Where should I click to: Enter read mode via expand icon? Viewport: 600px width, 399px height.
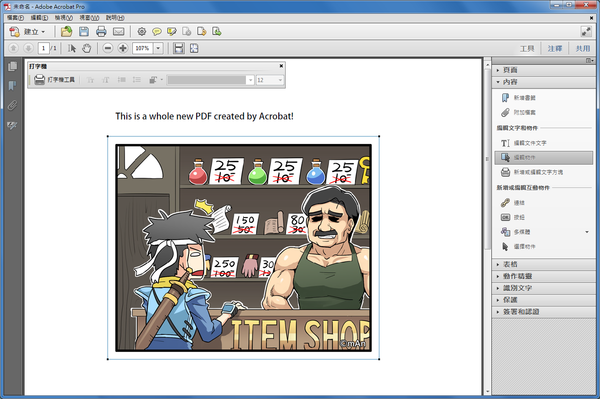click(586, 31)
